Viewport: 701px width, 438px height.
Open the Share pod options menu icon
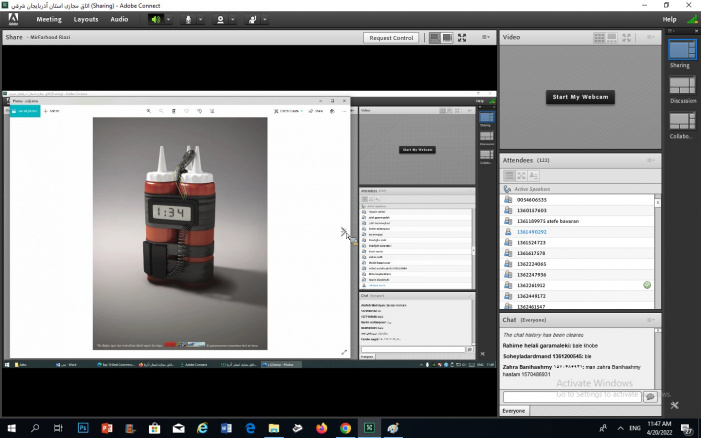pyautogui.click(x=485, y=38)
